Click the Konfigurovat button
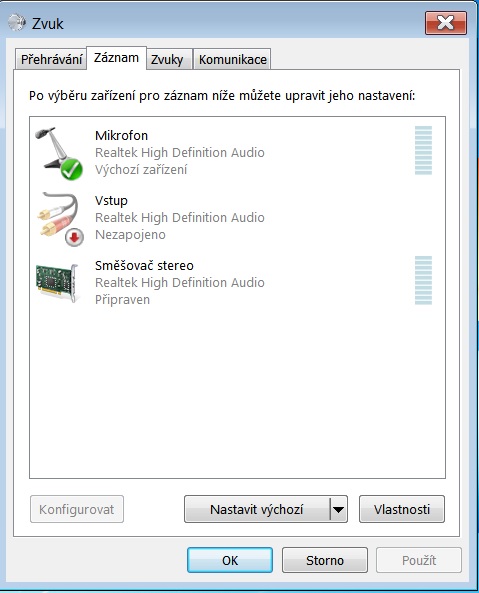Screen dimensions: 479x593 [x=77, y=509]
